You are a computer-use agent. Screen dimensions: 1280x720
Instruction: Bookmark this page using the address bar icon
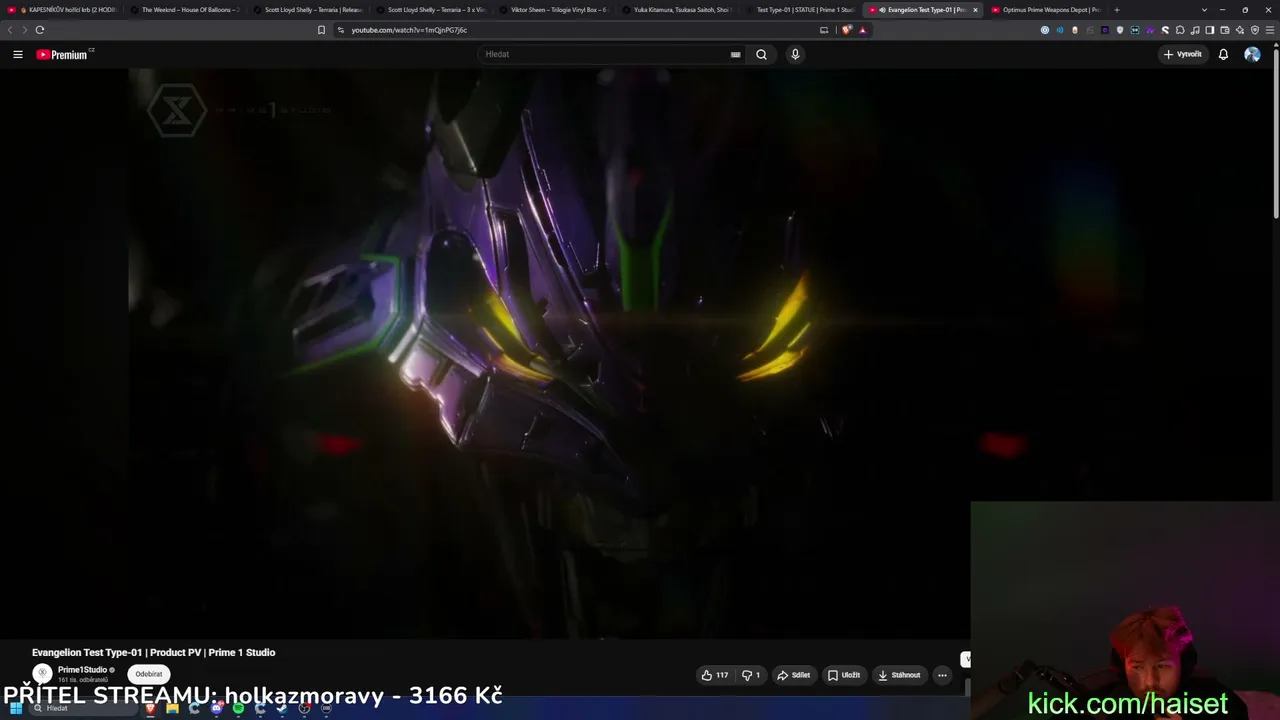pos(321,30)
